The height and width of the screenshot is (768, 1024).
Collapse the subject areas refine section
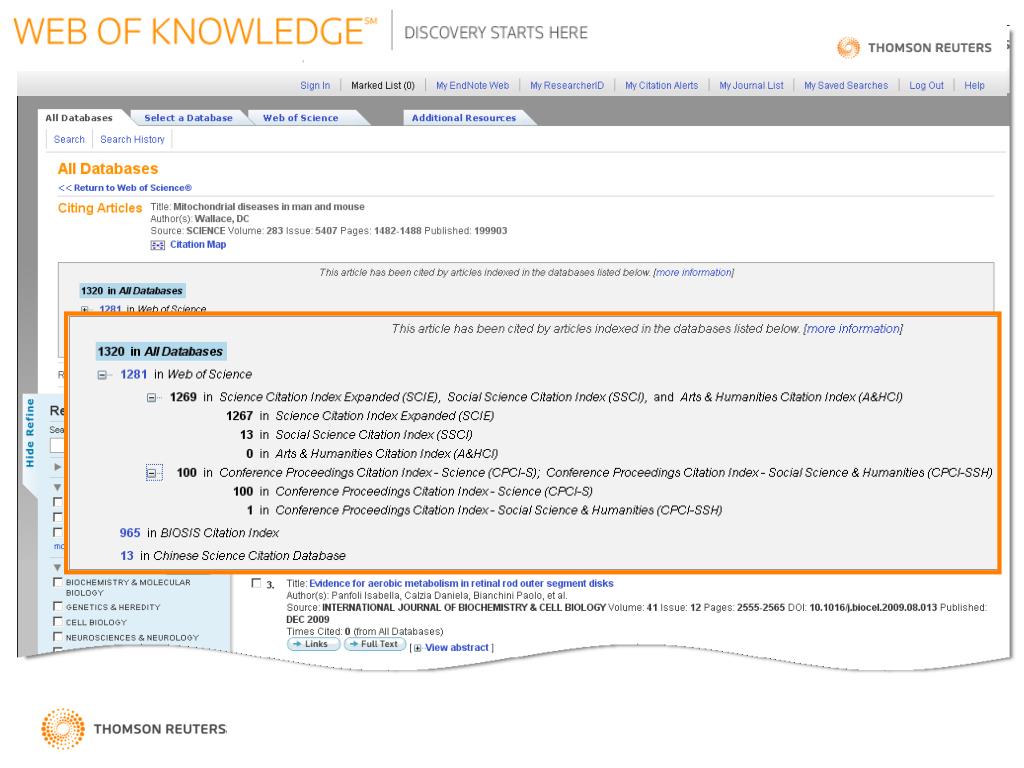point(57,568)
